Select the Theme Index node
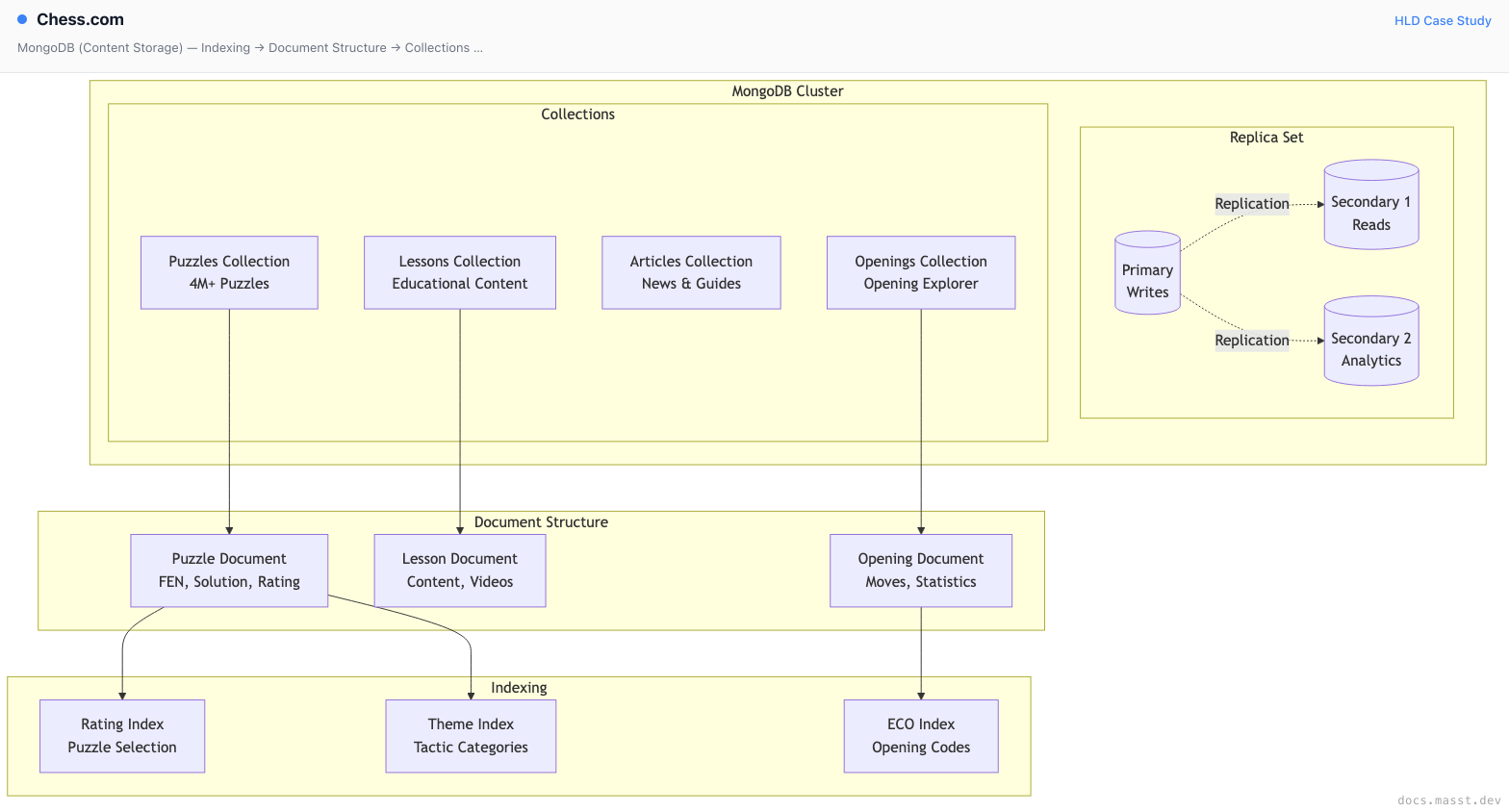1509x812 pixels. click(x=471, y=736)
